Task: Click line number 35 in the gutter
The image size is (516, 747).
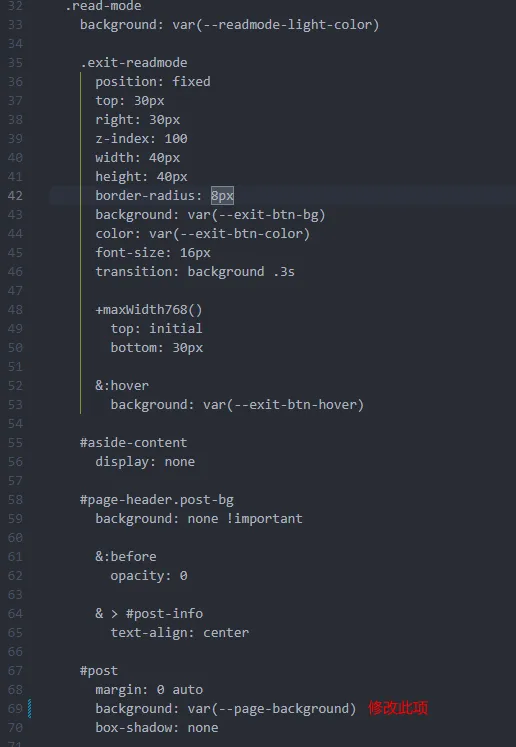Action: click(15, 63)
